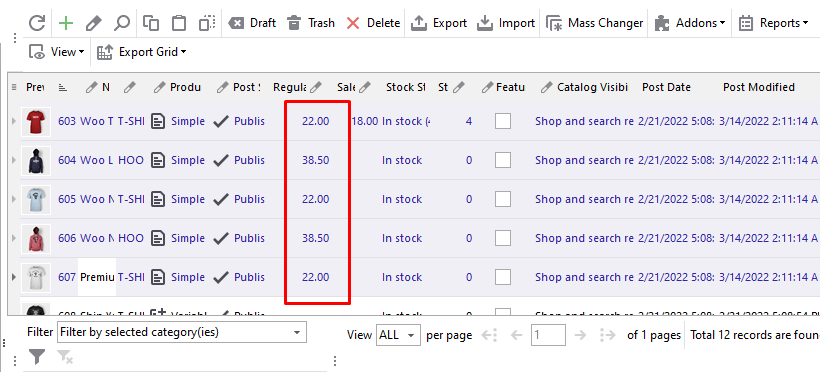Open the View dropdown menu

click(x=57, y=52)
